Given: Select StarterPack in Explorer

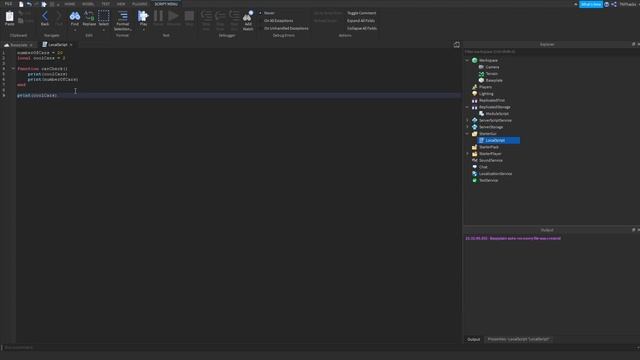Looking at the screenshot, I should click(489, 147).
